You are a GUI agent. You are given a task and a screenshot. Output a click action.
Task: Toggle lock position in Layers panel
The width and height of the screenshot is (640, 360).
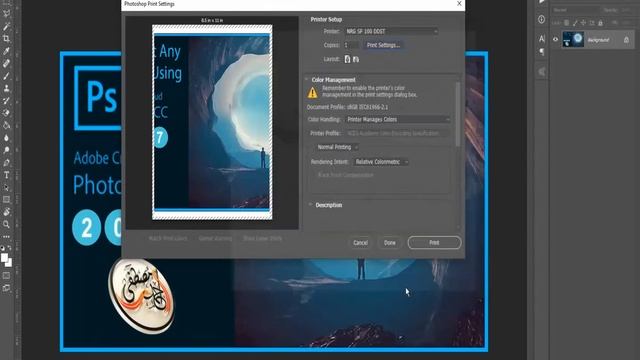(583, 23)
